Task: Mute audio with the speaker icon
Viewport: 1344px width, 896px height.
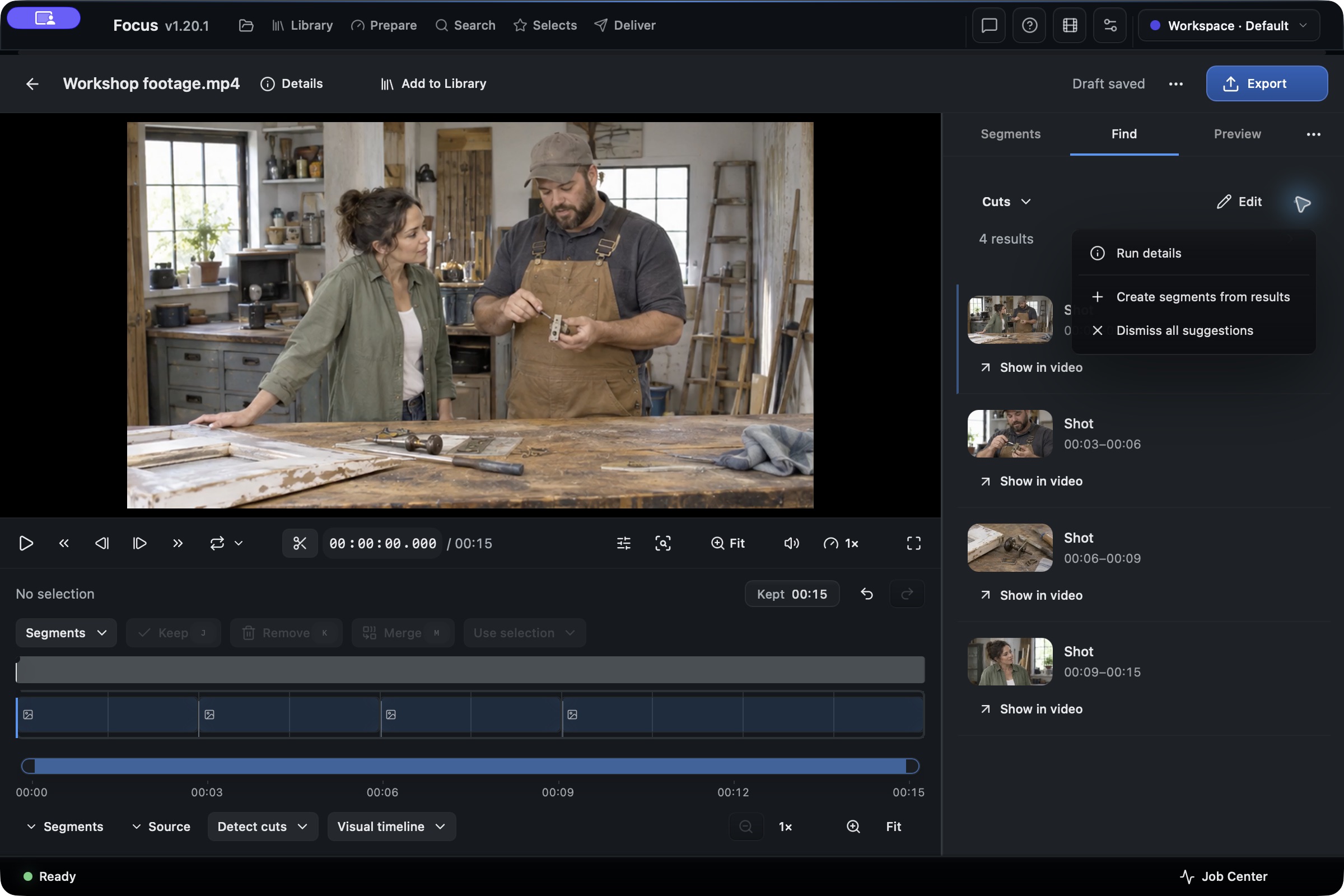Action: pyautogui.click(x=791, y=543)
